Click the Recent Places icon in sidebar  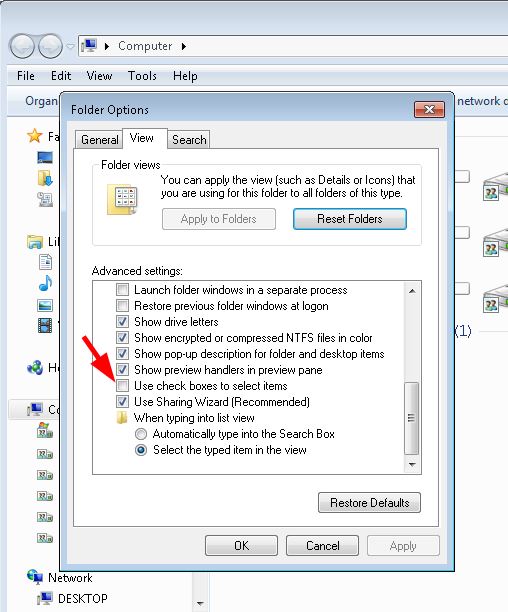pos(45,199)
